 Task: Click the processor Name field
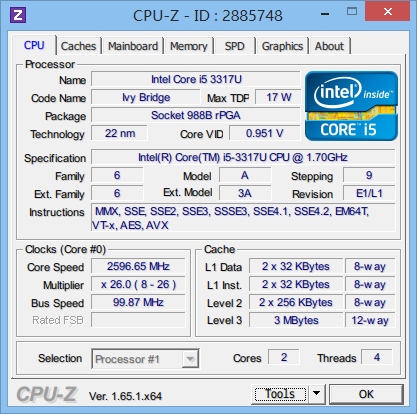click(196, 79)
